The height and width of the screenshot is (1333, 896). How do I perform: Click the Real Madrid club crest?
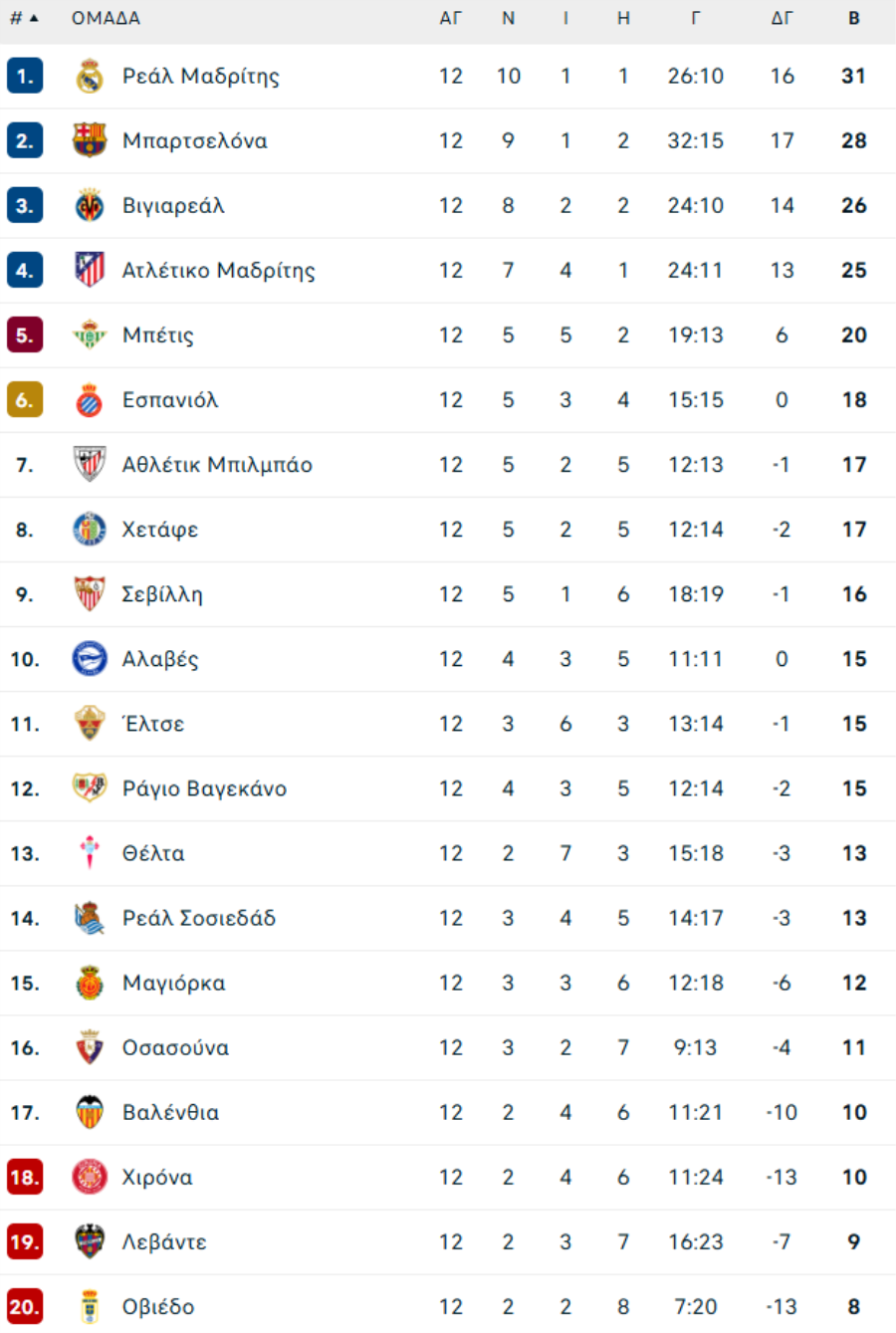click(x=90, y=77)
